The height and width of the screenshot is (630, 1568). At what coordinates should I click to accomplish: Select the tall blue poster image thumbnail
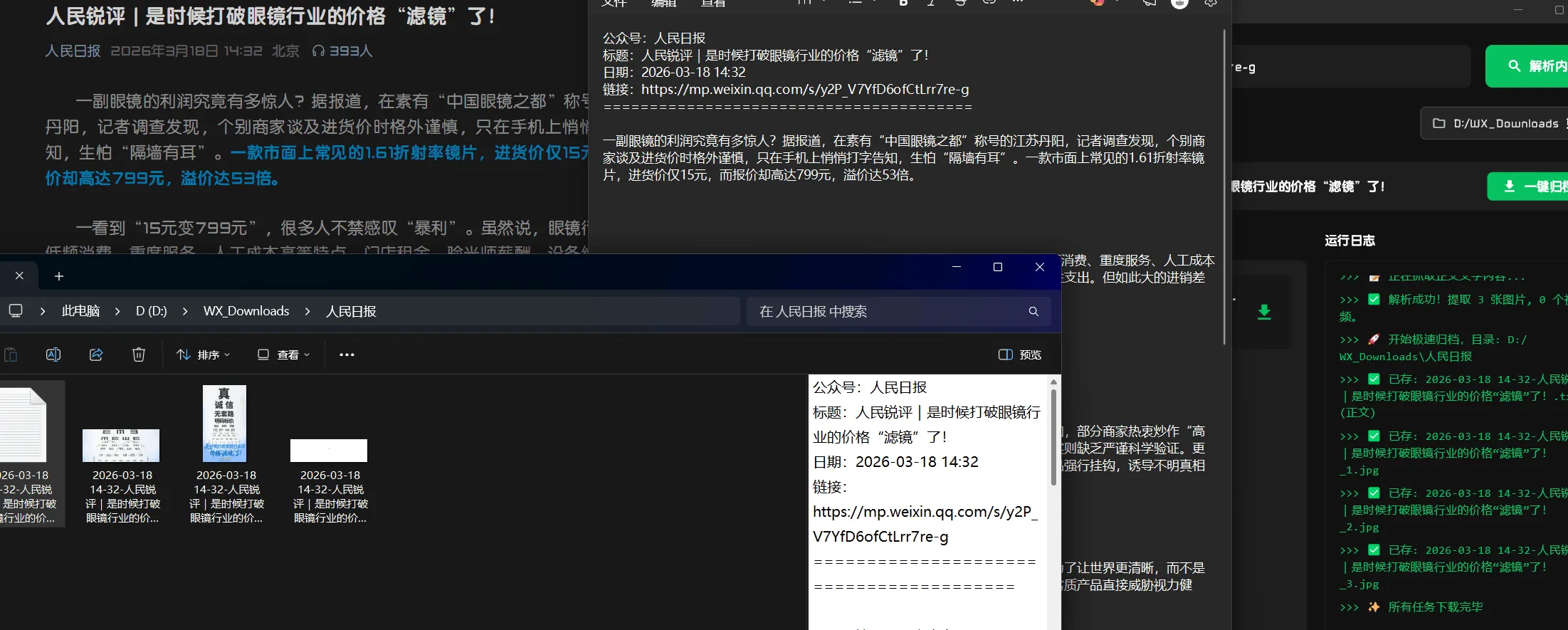[224, 424]
